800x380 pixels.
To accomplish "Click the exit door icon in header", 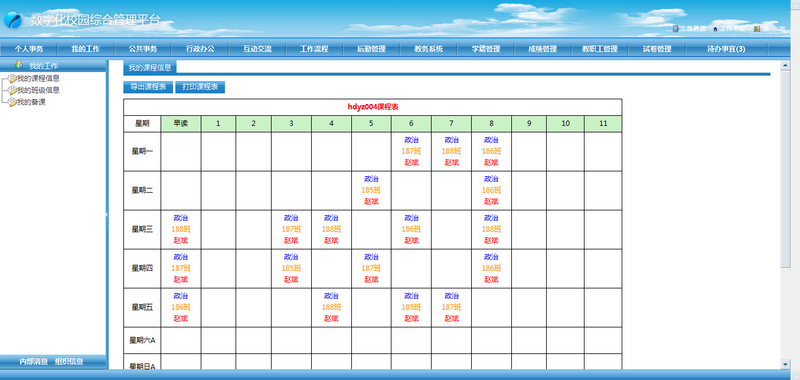I will click(757, 29).
